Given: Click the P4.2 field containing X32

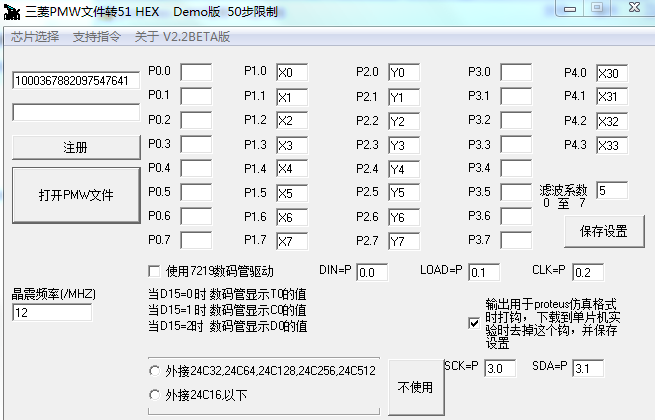Looking at the screenshot, I should click(x=612, y=121).
